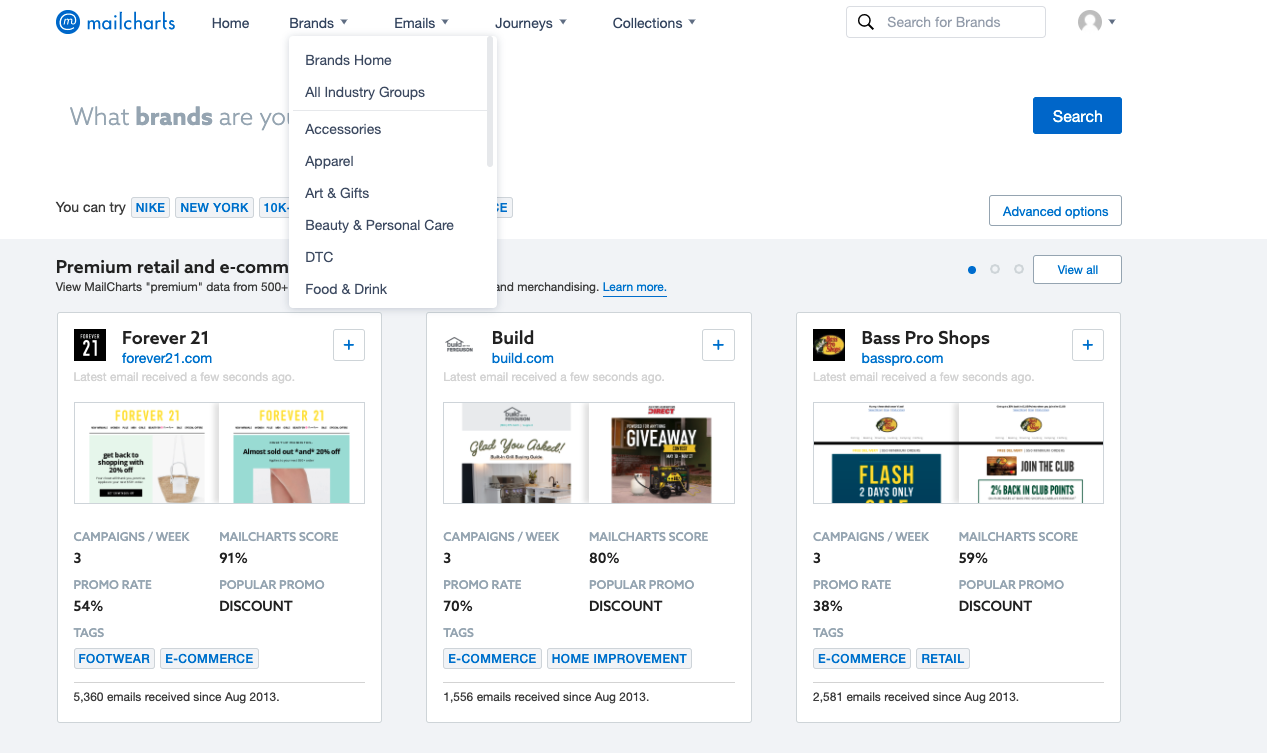Open the Forever 21 brand title
1267x753 pixels.
point(165,338)
